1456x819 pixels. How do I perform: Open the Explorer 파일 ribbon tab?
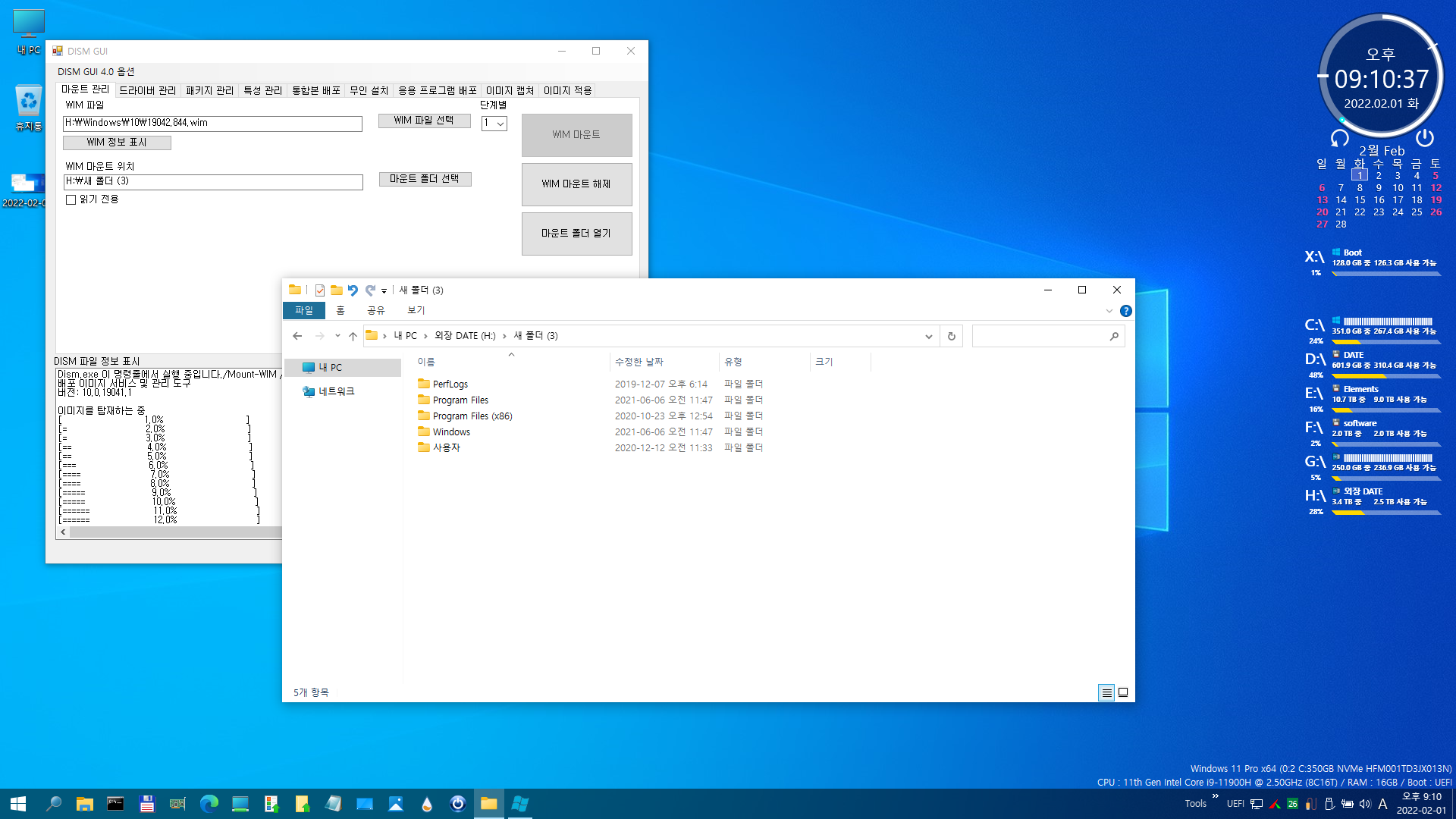pyautogui.click(x=304, y=311)
